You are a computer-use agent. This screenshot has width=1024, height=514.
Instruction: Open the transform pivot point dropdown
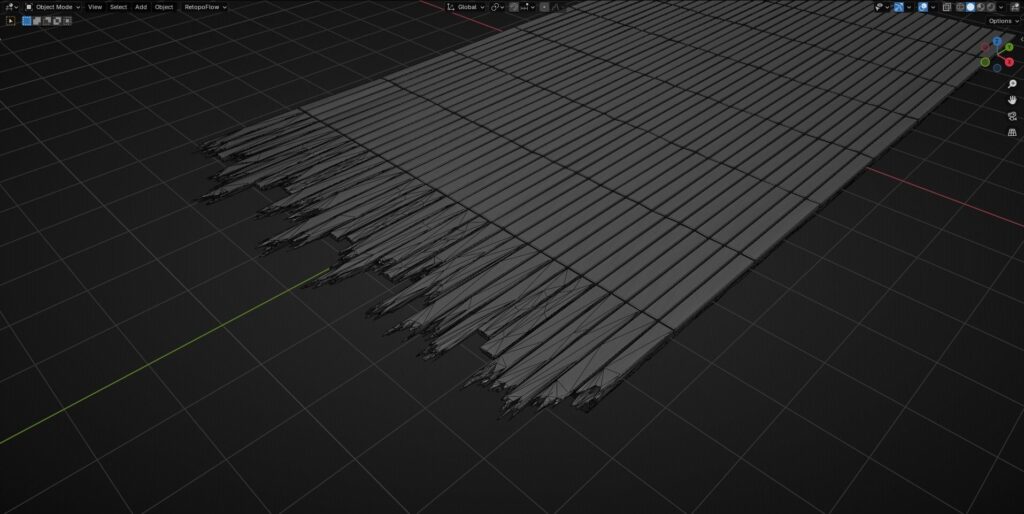coord(497,7)
